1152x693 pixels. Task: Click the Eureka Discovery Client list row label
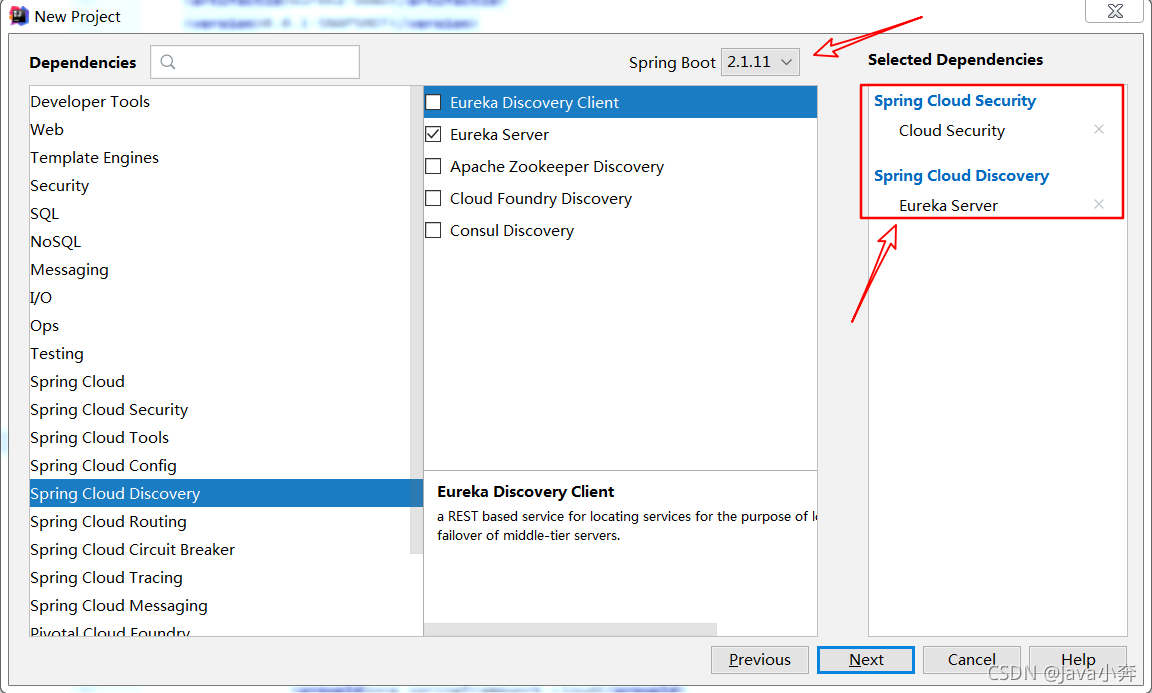tap(534, 102)
